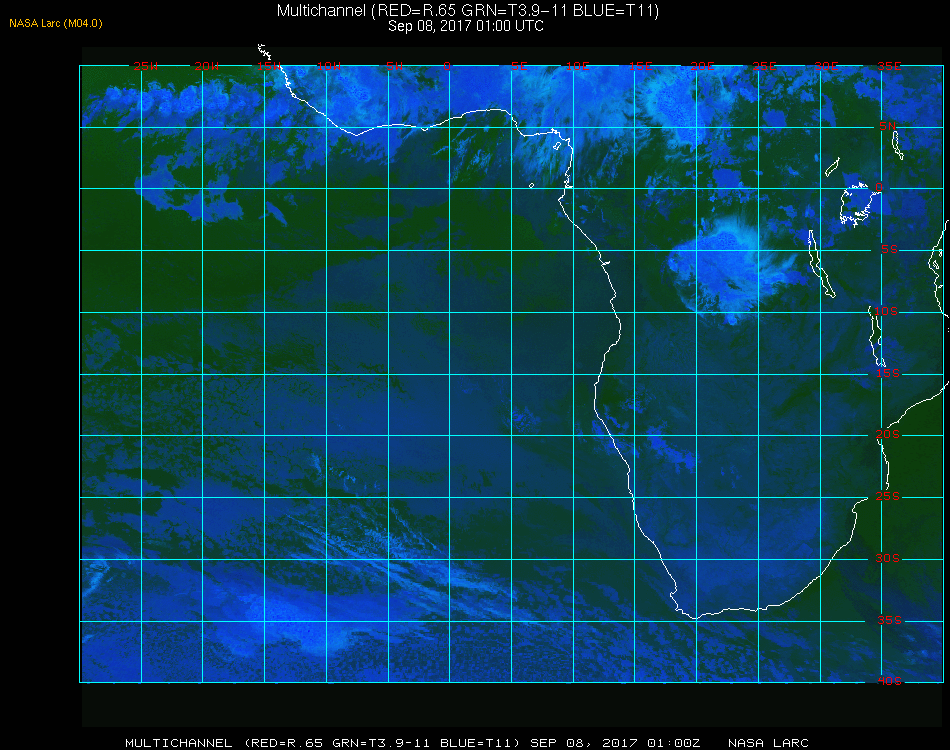Image resolution: width=950 pixels, height=750 pixels.
Task: Click the 5S latitude label
Action: click(889, 249)
